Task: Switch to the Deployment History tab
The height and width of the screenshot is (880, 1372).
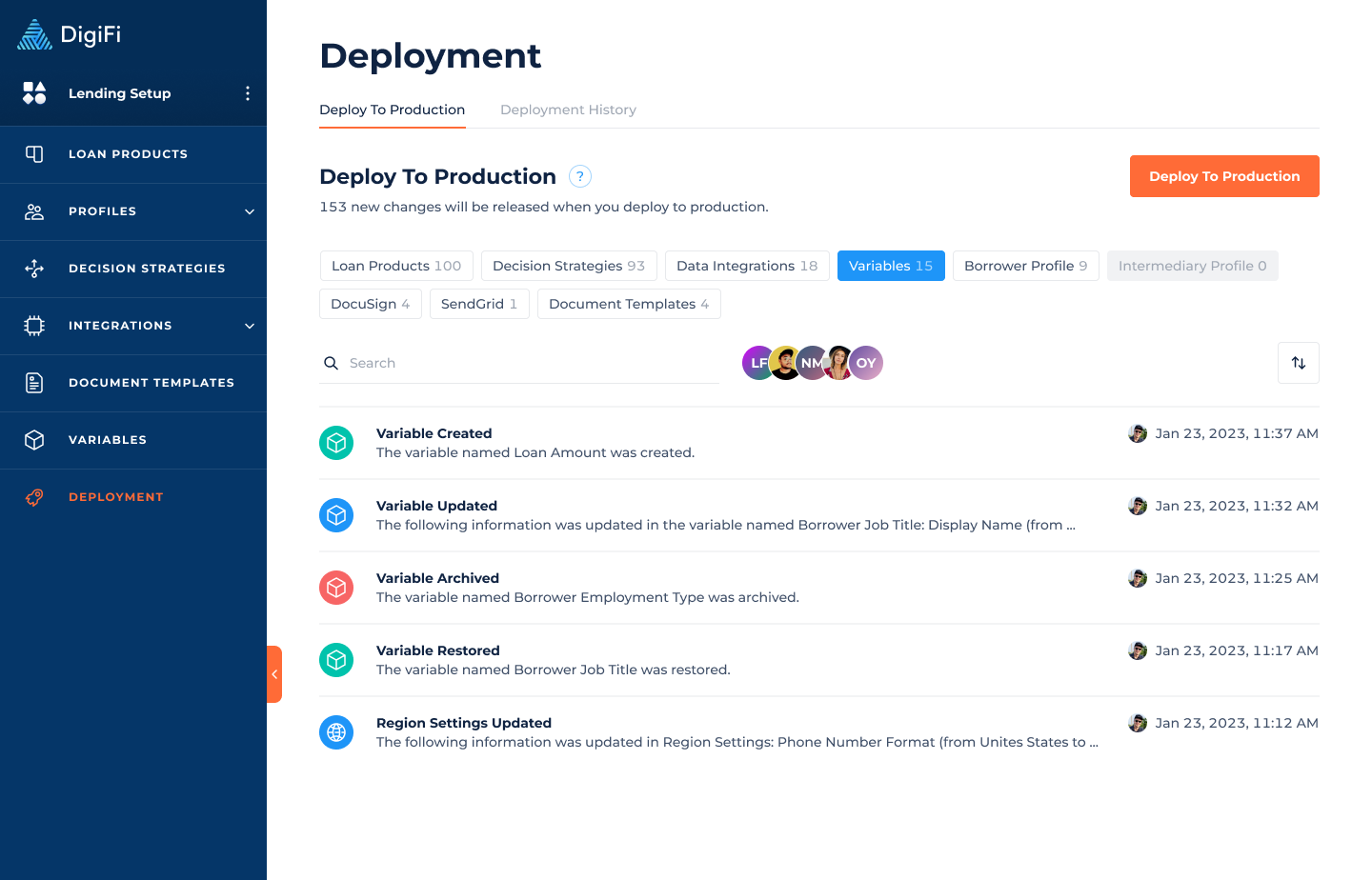Action: pos(568,110)
